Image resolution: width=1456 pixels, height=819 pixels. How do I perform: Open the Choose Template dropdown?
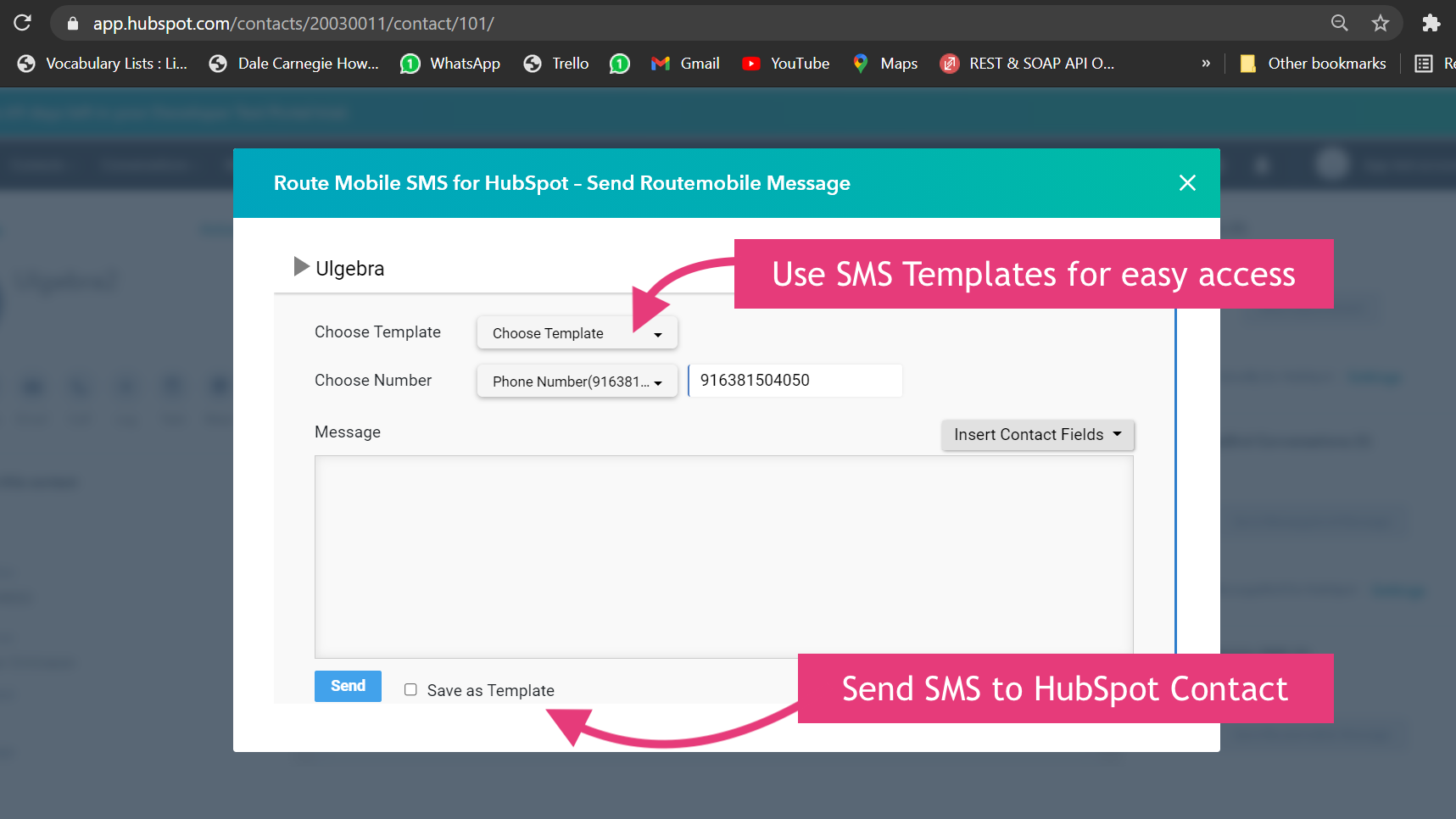tap(577, 332)
